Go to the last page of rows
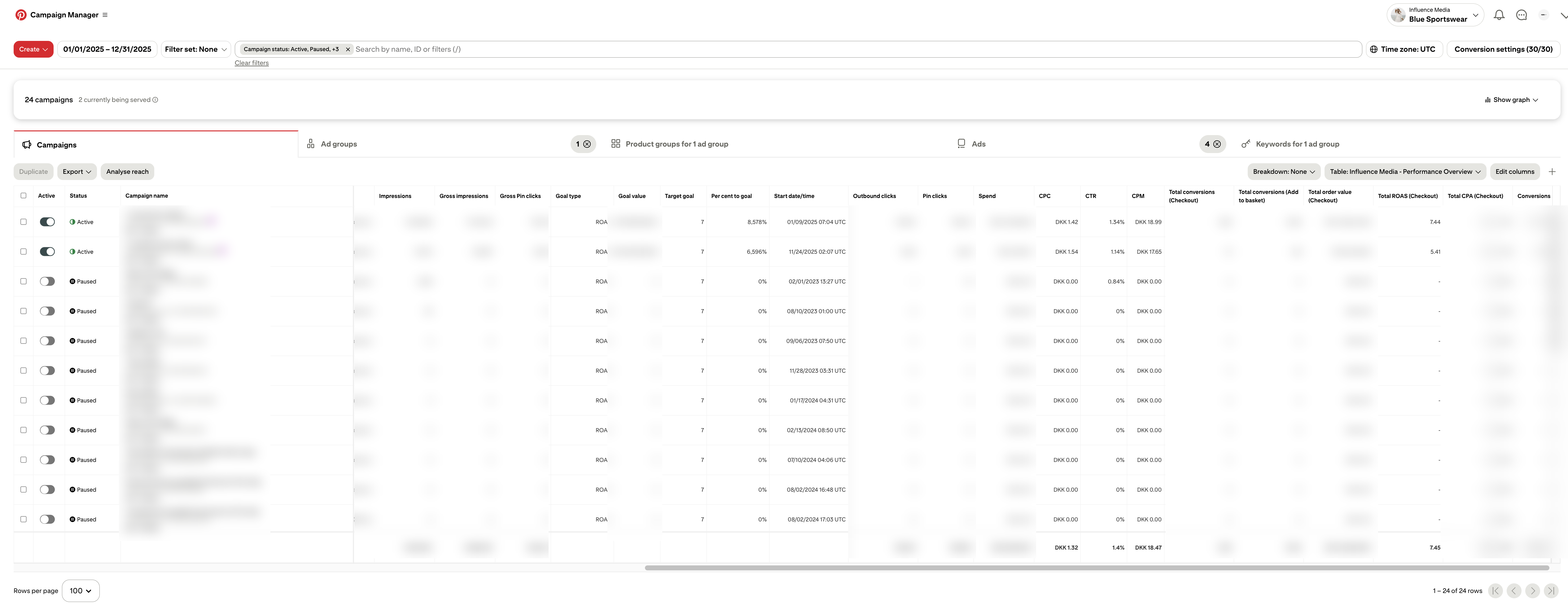The image size is (1568, 606). 1550,591
